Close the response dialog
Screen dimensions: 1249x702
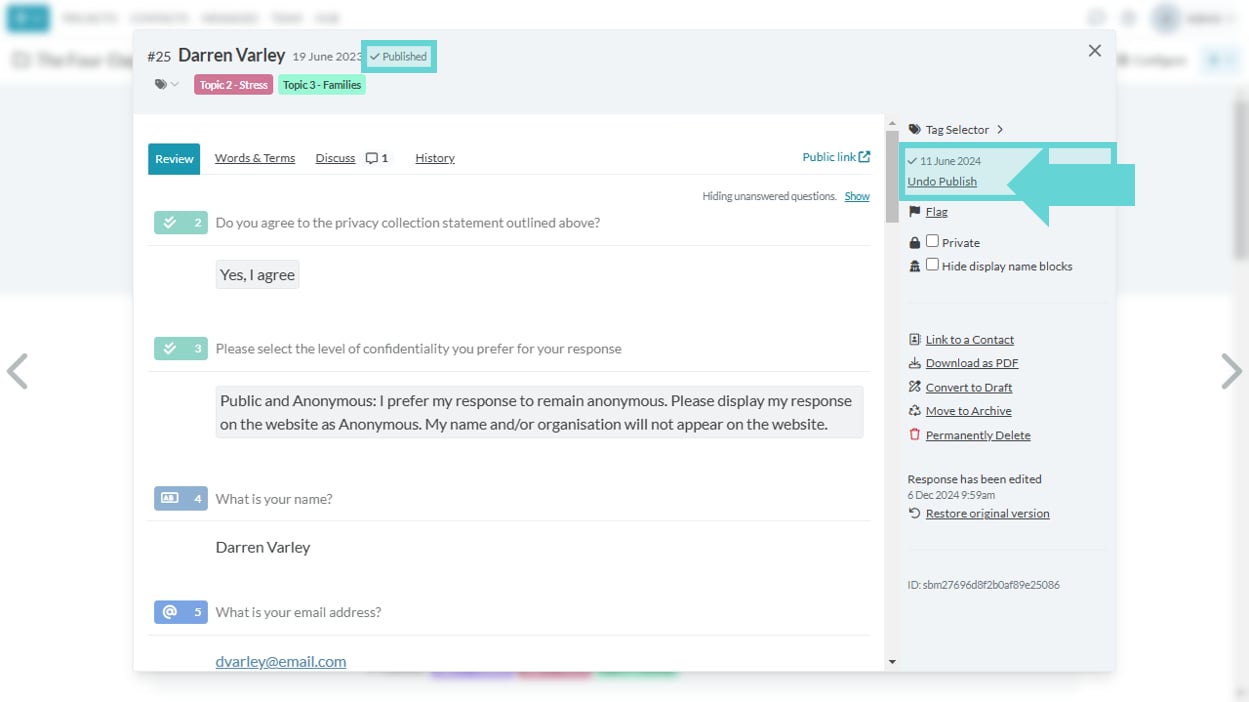(1095, 51)
